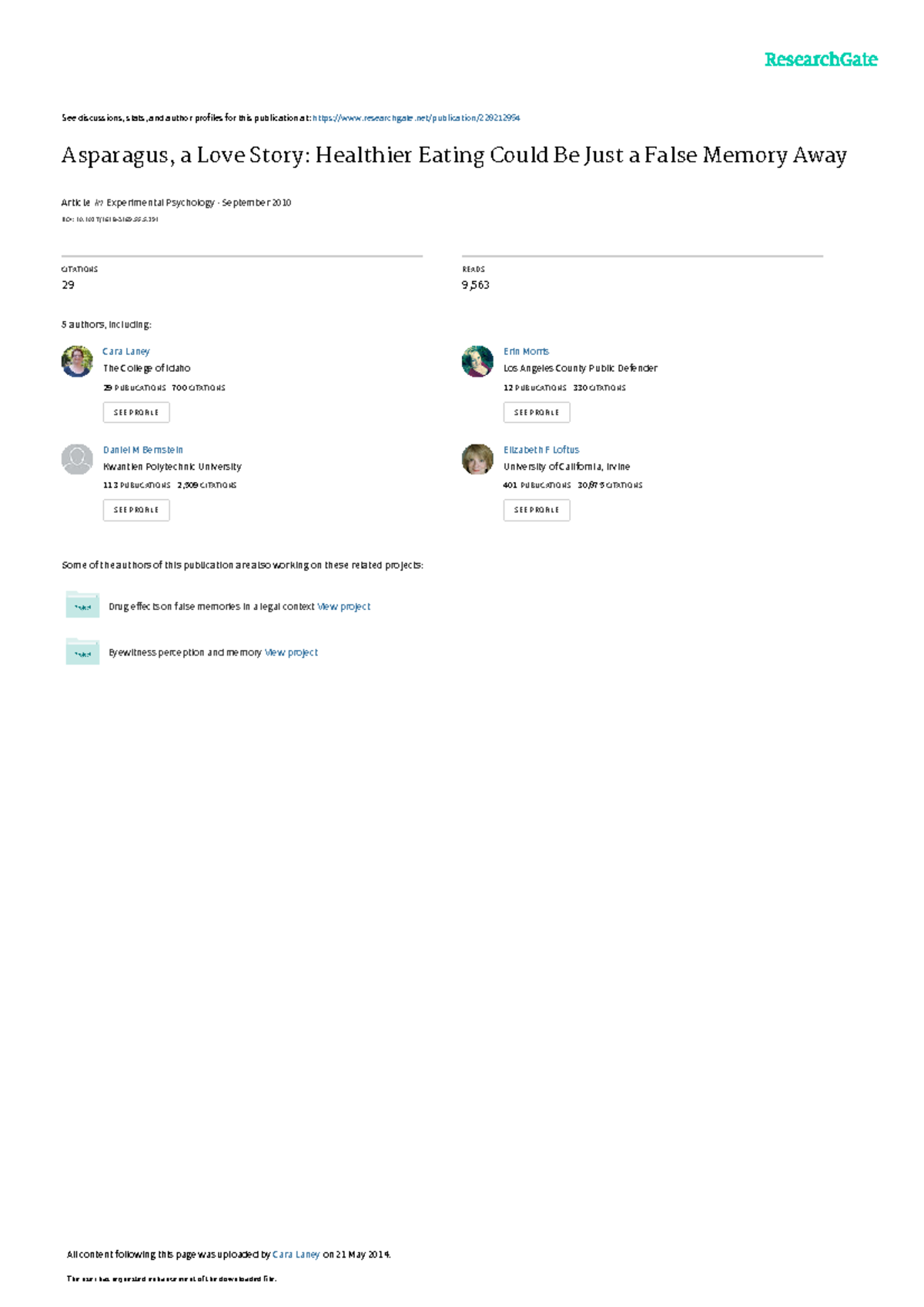The height and width of the screenshot is (1307, 924).
Task: Click the Asparagus, a Love Story title
Action: [x=454, y=156]
